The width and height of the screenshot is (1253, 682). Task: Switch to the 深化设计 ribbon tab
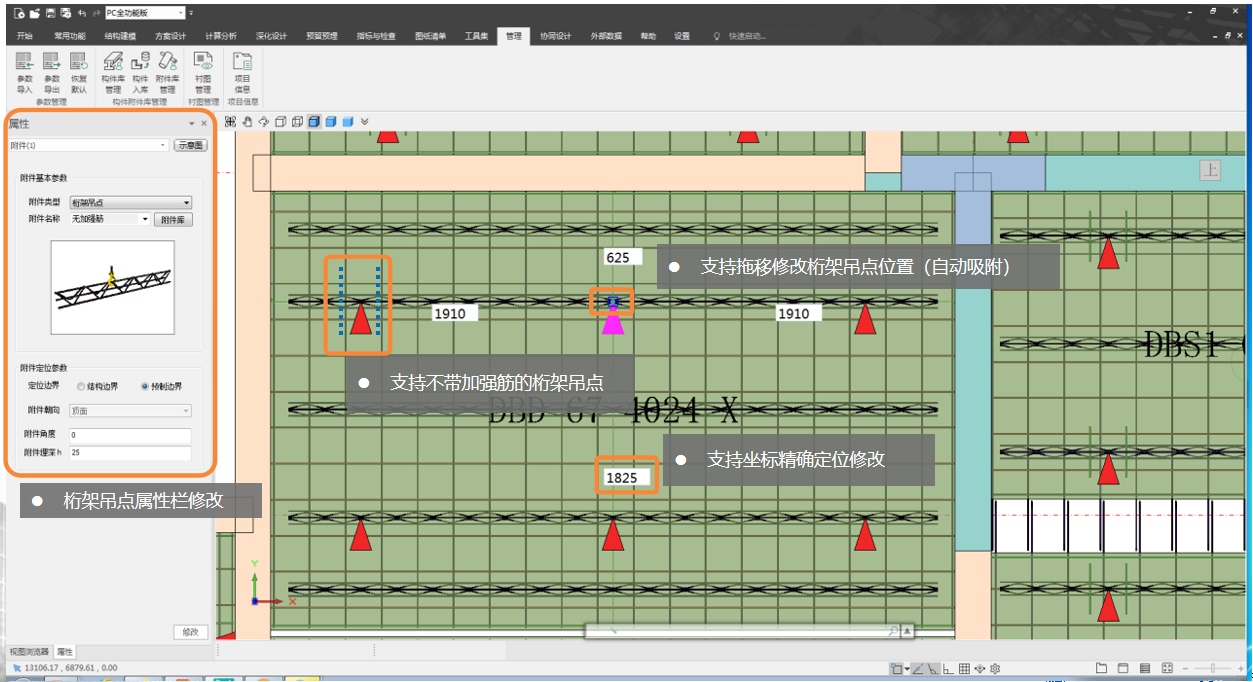point(271,36)
